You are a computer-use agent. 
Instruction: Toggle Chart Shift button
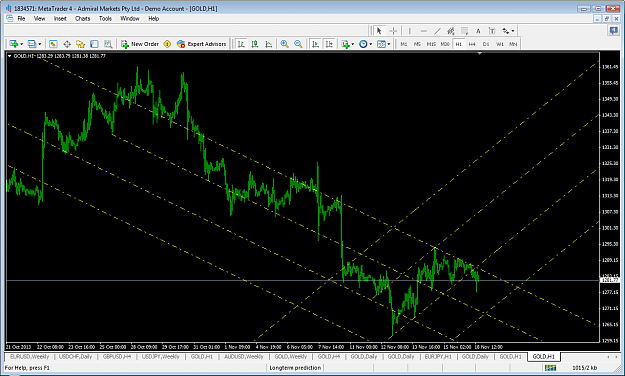click(329, 44)
